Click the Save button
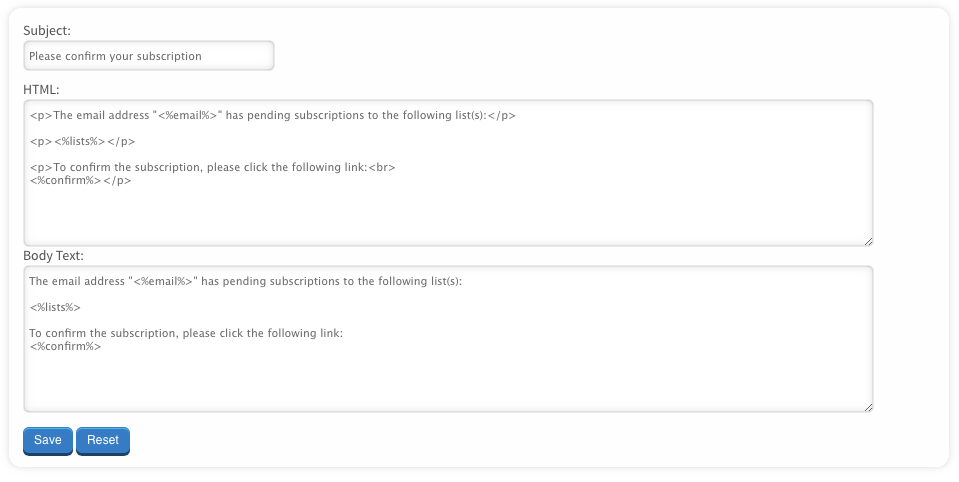Screen dimensions: 959x482 47,440
